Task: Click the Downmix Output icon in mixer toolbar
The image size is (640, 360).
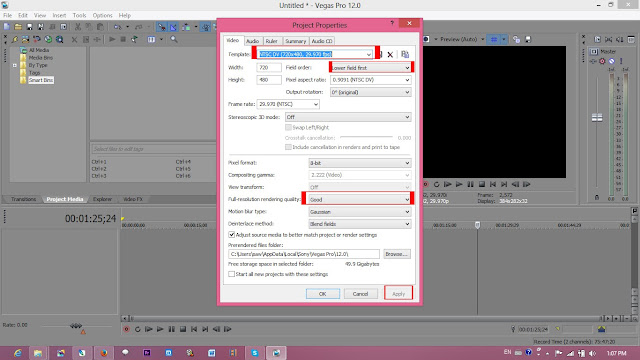Action: [x=609, y=40]
